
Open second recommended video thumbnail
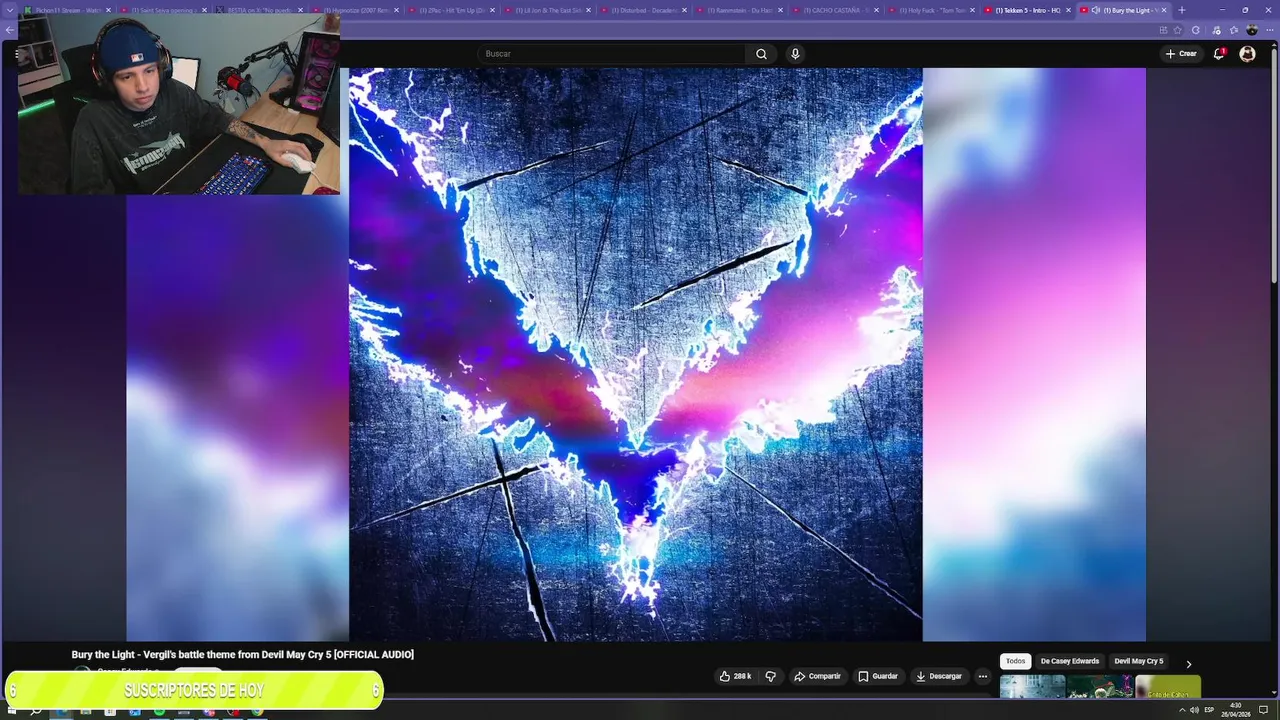coord(1100,687)
